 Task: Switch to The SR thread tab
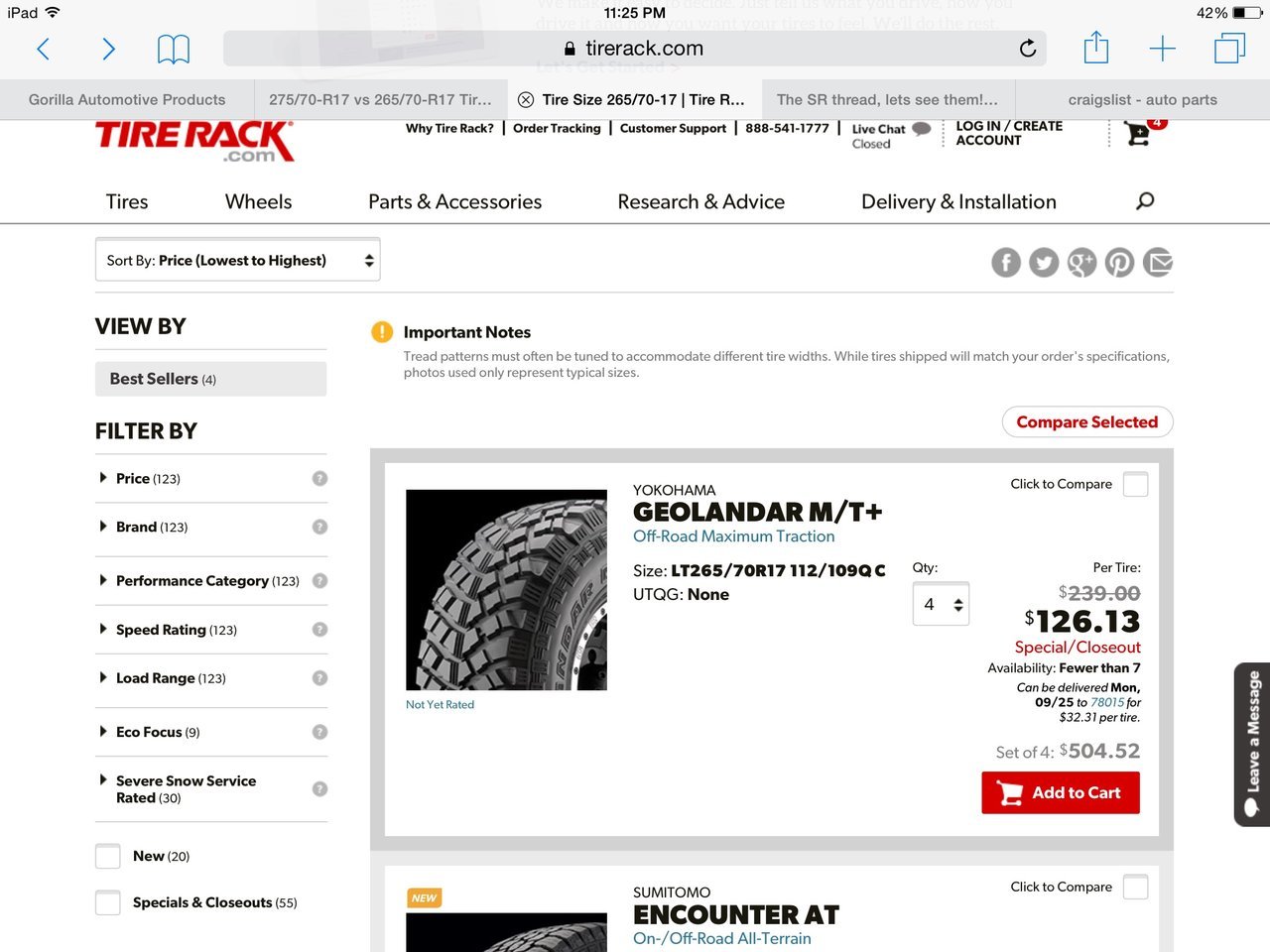[888, 99]
